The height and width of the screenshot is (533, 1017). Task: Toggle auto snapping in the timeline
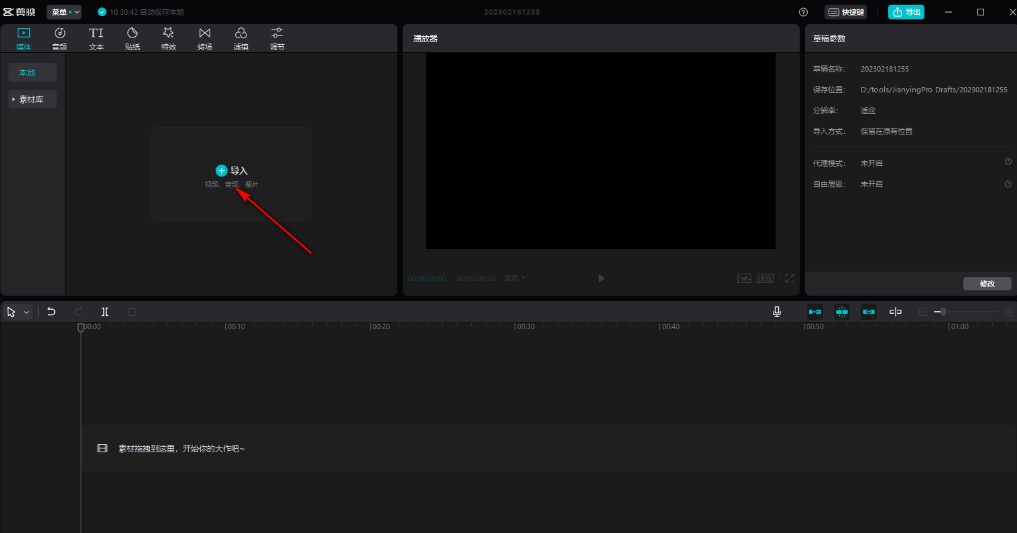click(x=841, y=312)
